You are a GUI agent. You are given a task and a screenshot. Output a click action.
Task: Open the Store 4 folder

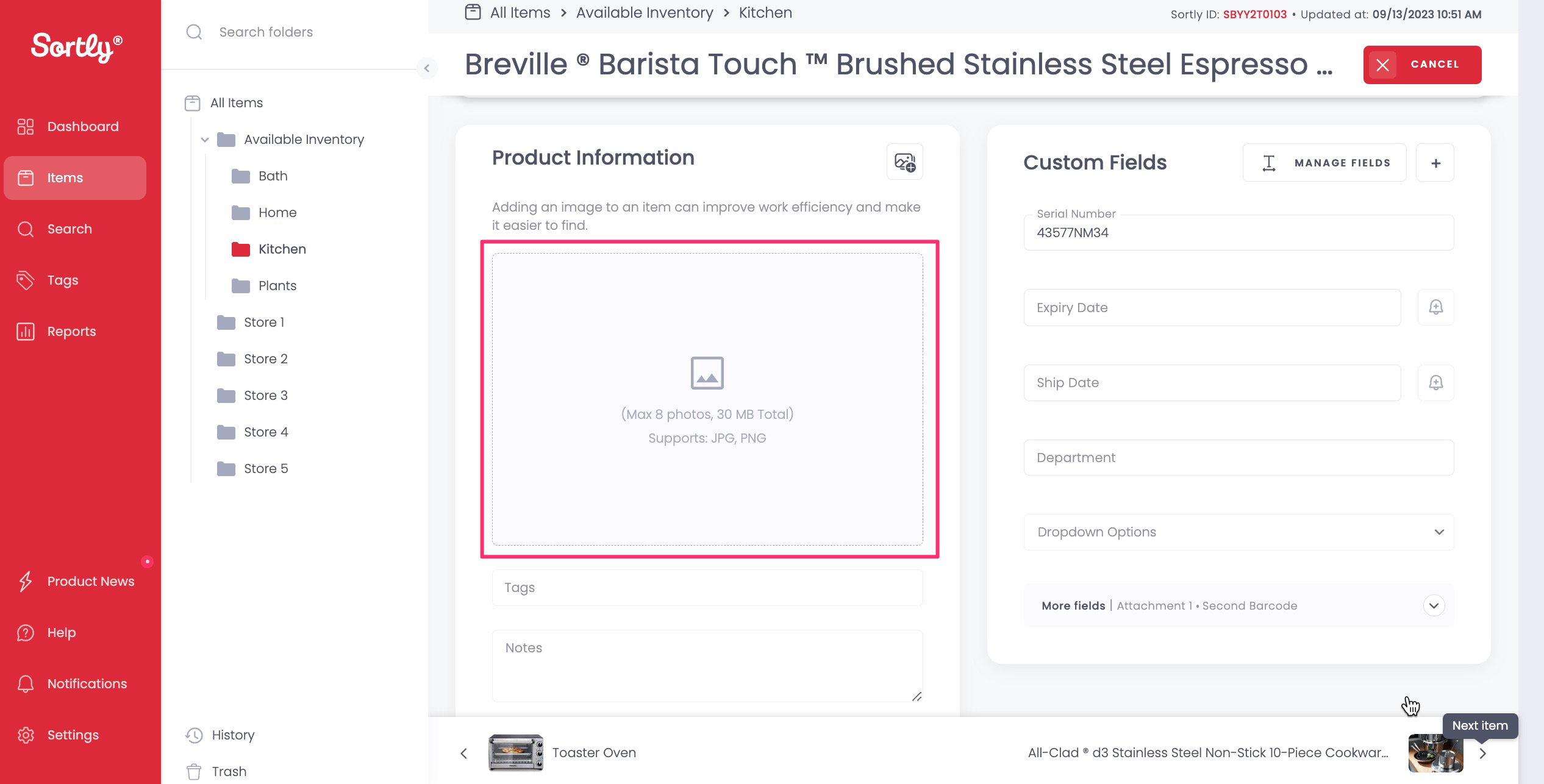point(265,432)
